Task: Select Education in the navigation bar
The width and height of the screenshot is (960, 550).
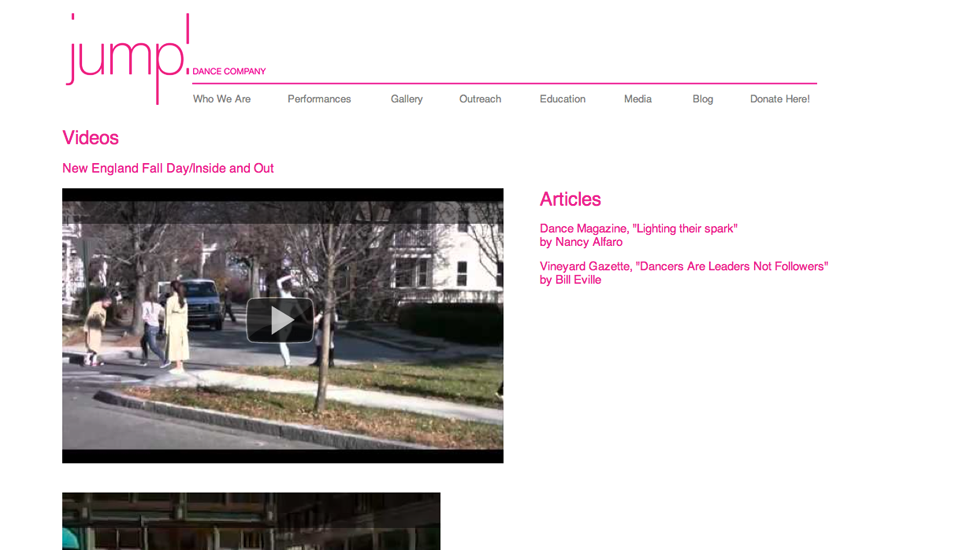Action: [x=562, y=99]
